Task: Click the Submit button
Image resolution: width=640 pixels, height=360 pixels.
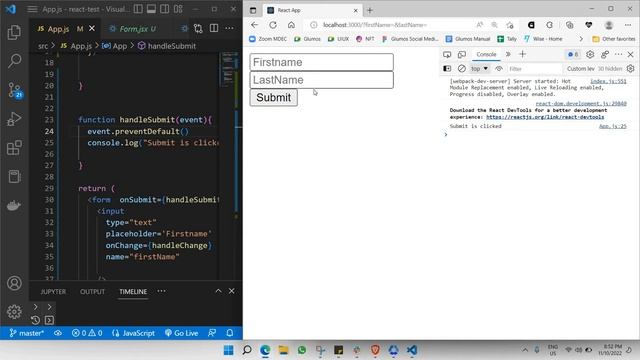Action: 273,98
